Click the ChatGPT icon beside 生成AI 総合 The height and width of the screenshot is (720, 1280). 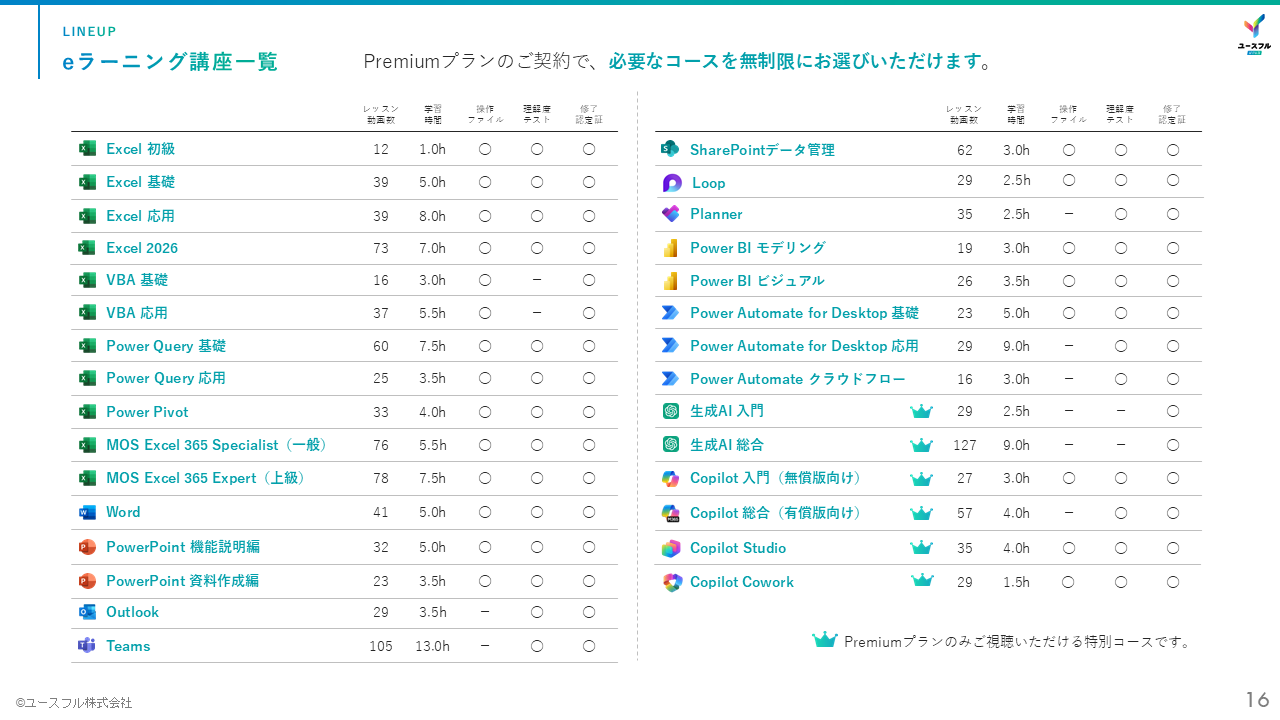click(671, 444)
